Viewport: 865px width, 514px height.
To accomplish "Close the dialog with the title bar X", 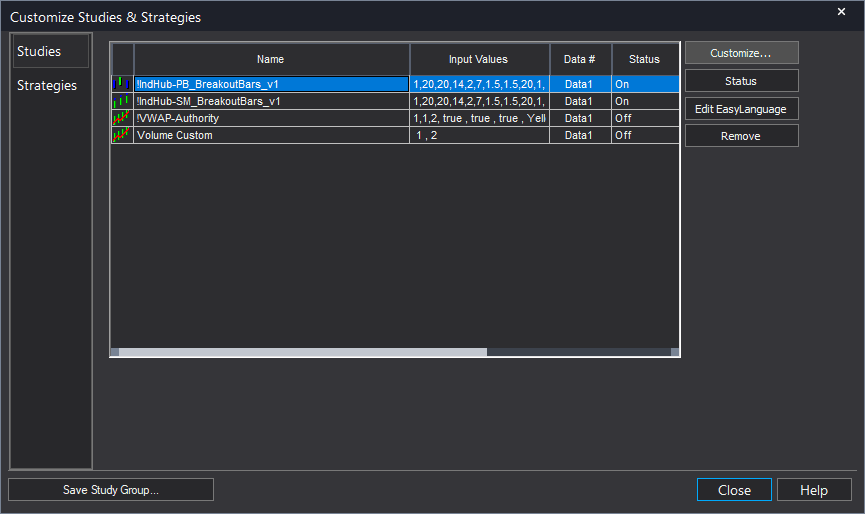I will coord(841,12).
